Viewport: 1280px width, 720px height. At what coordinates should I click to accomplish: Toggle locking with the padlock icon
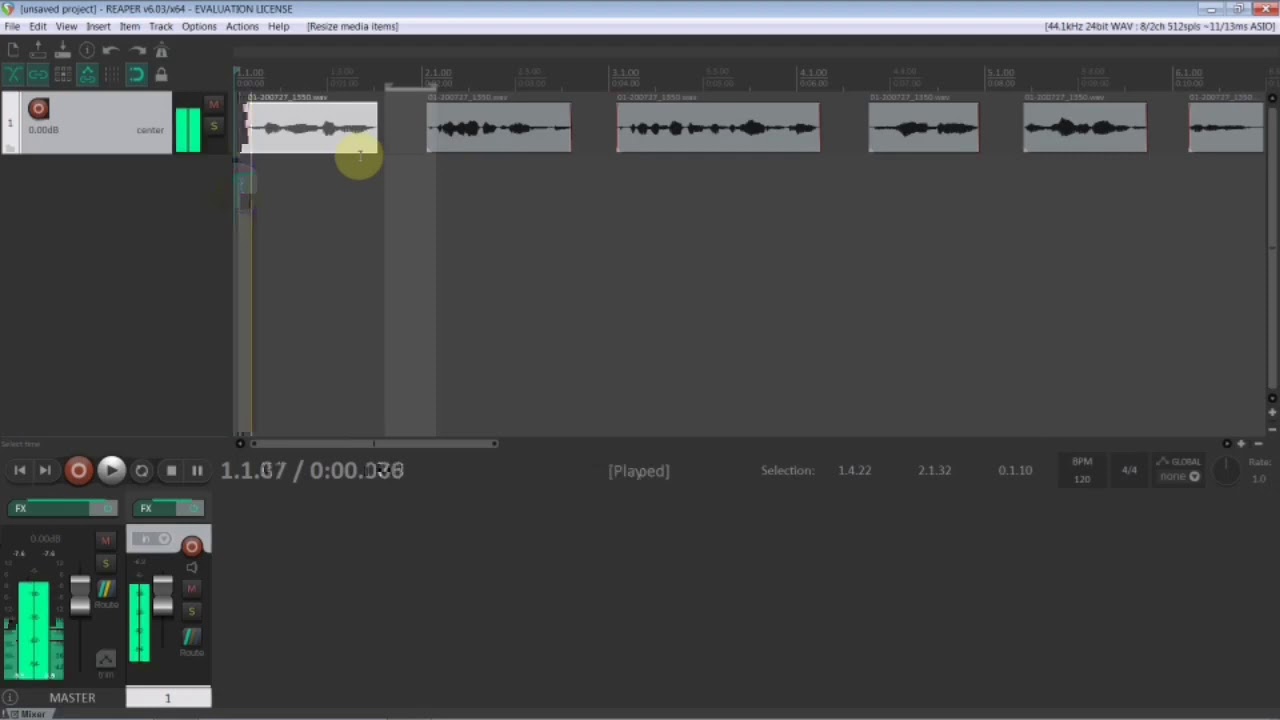161,75
